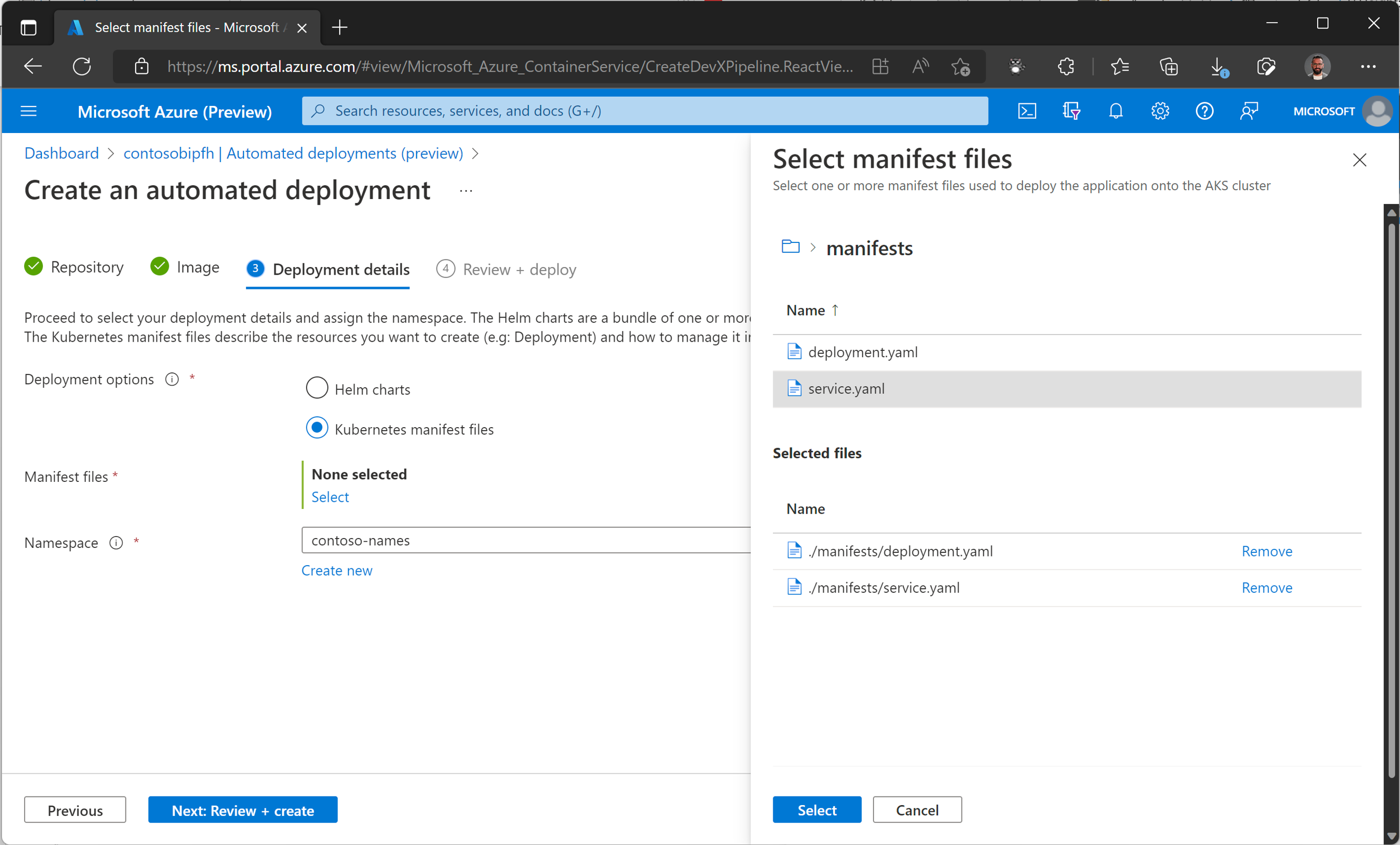This screenshot has width=1400, height=845.
Task: Open Azure help question mark
Action: pos(1204,110)
